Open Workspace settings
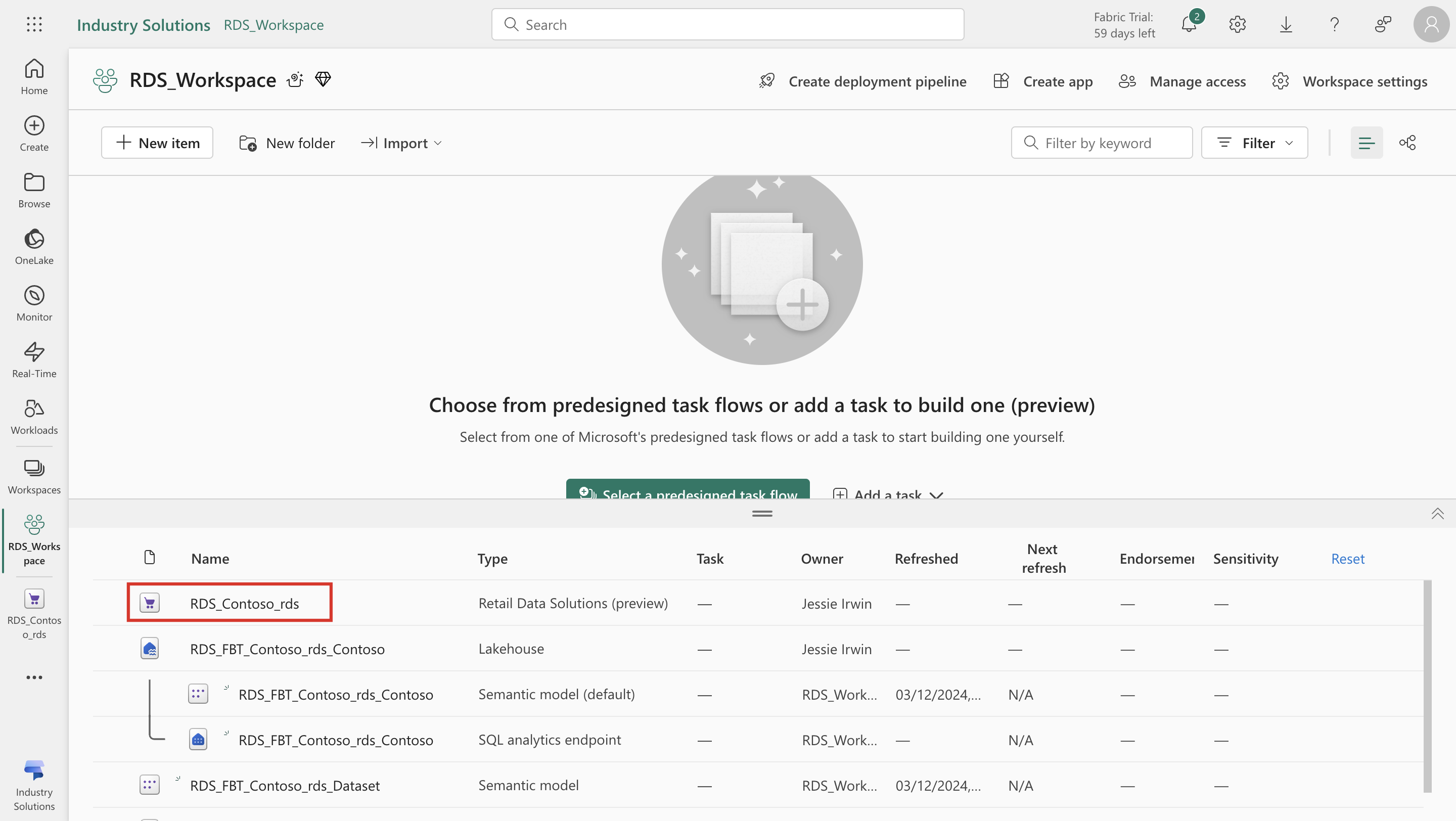 1350,81
